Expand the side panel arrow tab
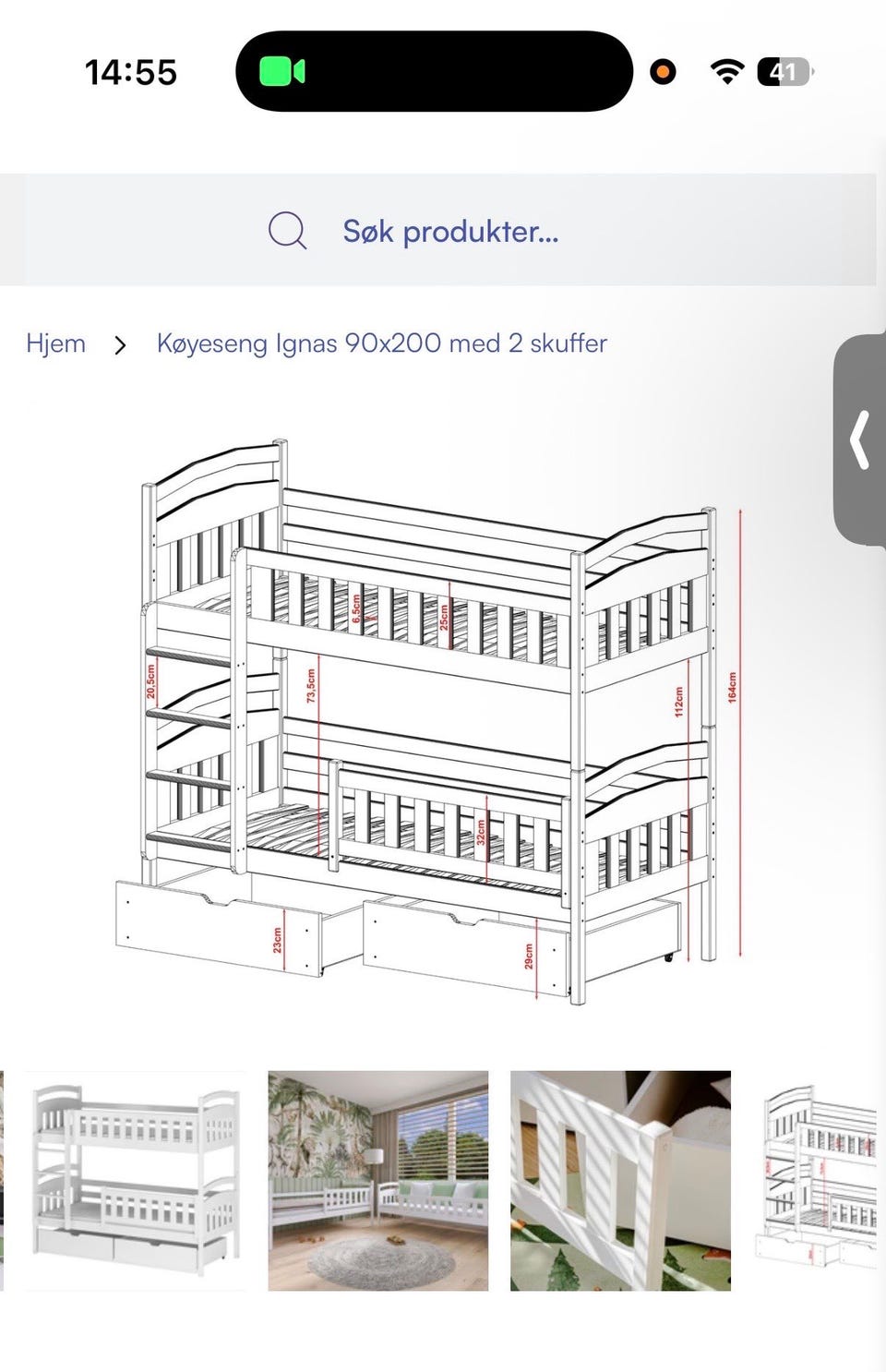This screenshot has width=886, height=1372. 860,440
